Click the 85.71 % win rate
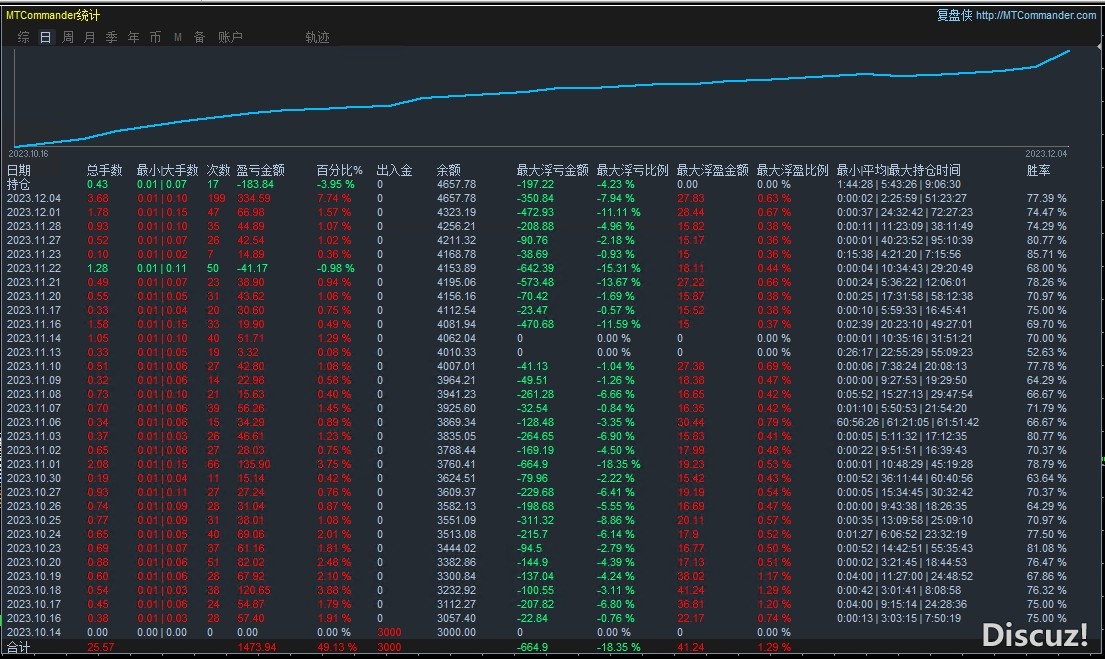 (x=1047, y=254)
